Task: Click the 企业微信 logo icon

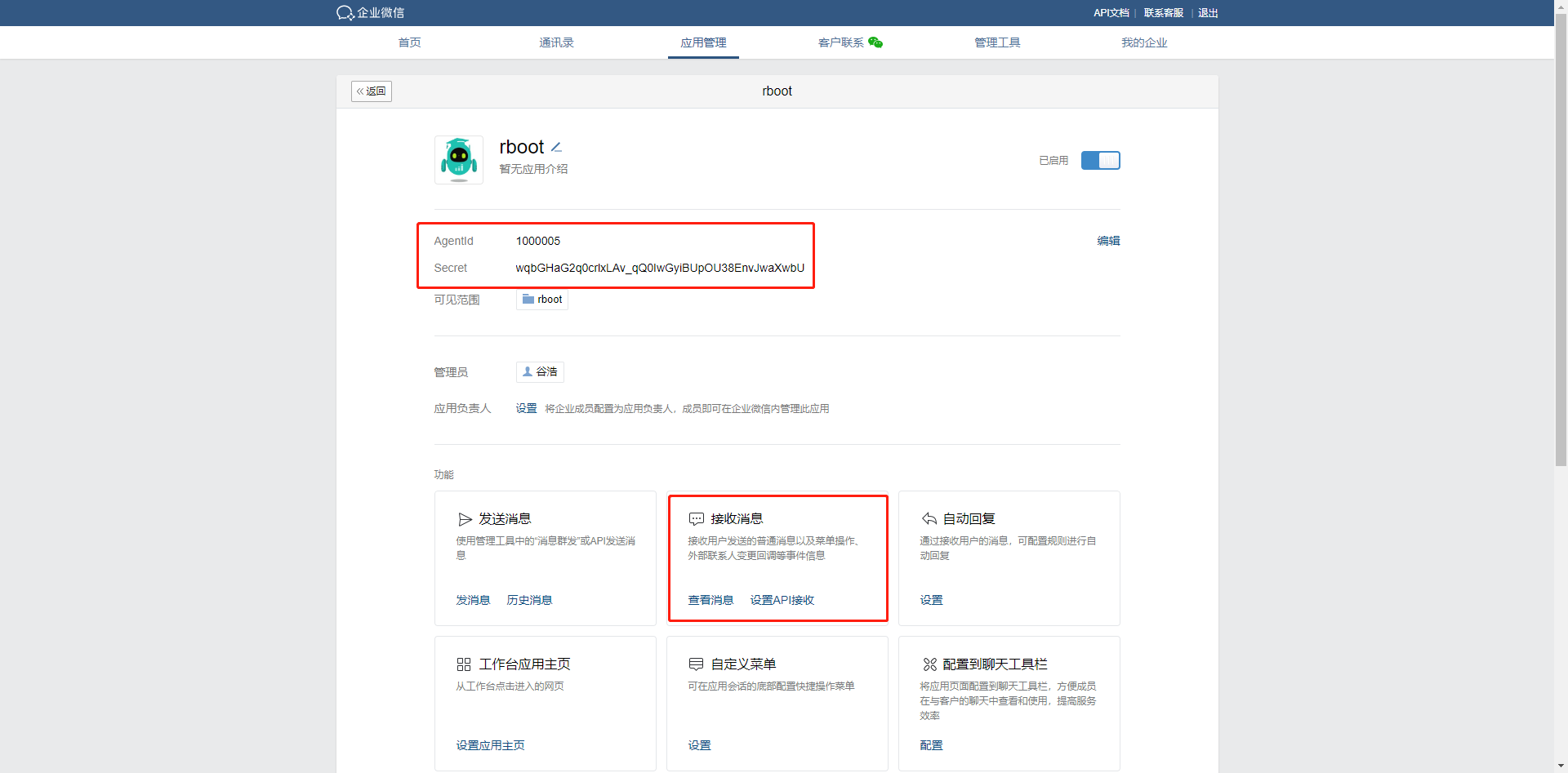Action: point(345,13)
